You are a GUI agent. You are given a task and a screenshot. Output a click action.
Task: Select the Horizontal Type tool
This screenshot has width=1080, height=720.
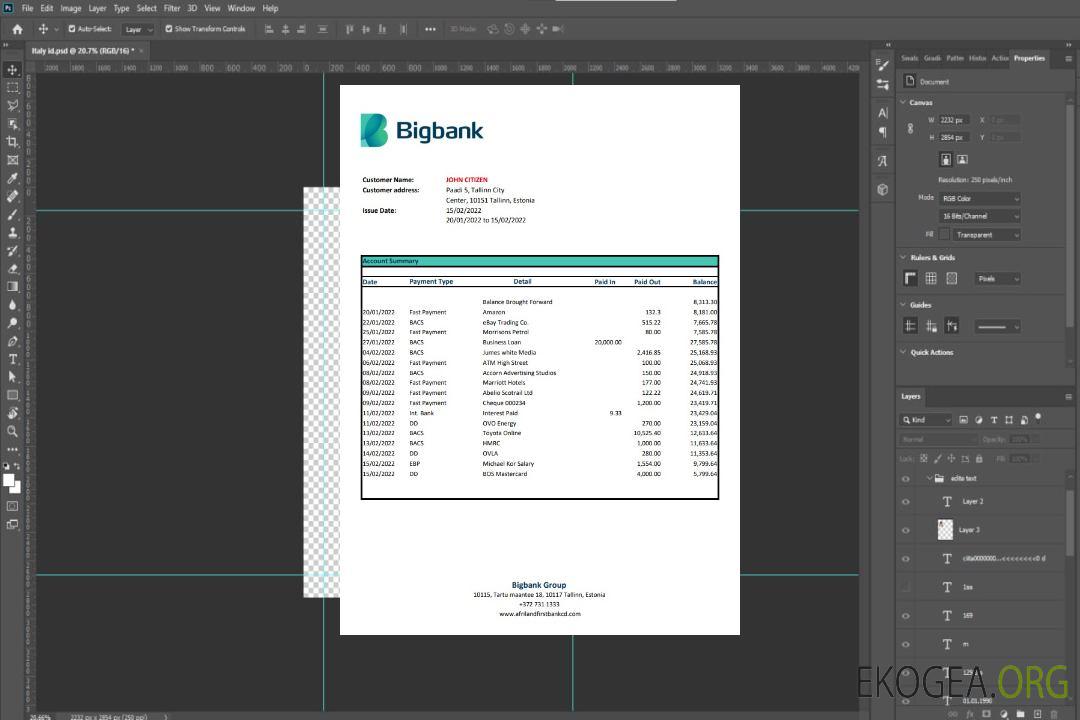coord(12,359)
